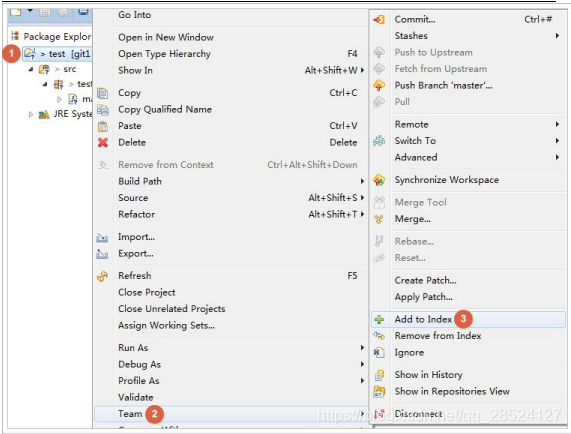Click the Merge icon next to Merge...

379,219
